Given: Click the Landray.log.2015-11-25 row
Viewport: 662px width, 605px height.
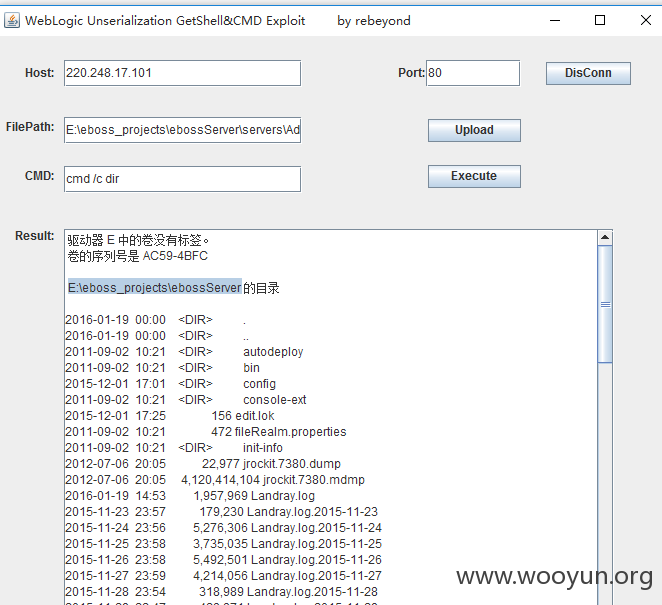Looking at the screenshot, I should pos(223,544).
